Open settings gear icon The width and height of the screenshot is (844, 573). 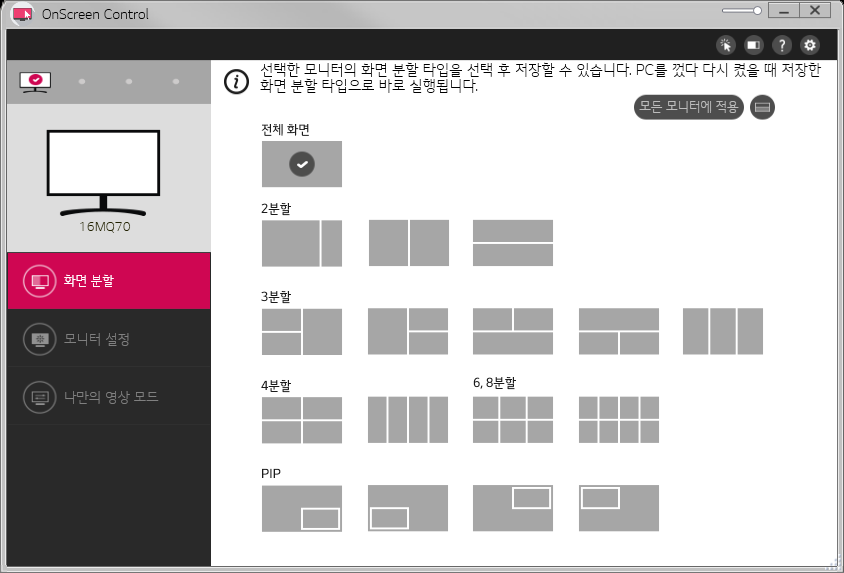coord(810,45)
